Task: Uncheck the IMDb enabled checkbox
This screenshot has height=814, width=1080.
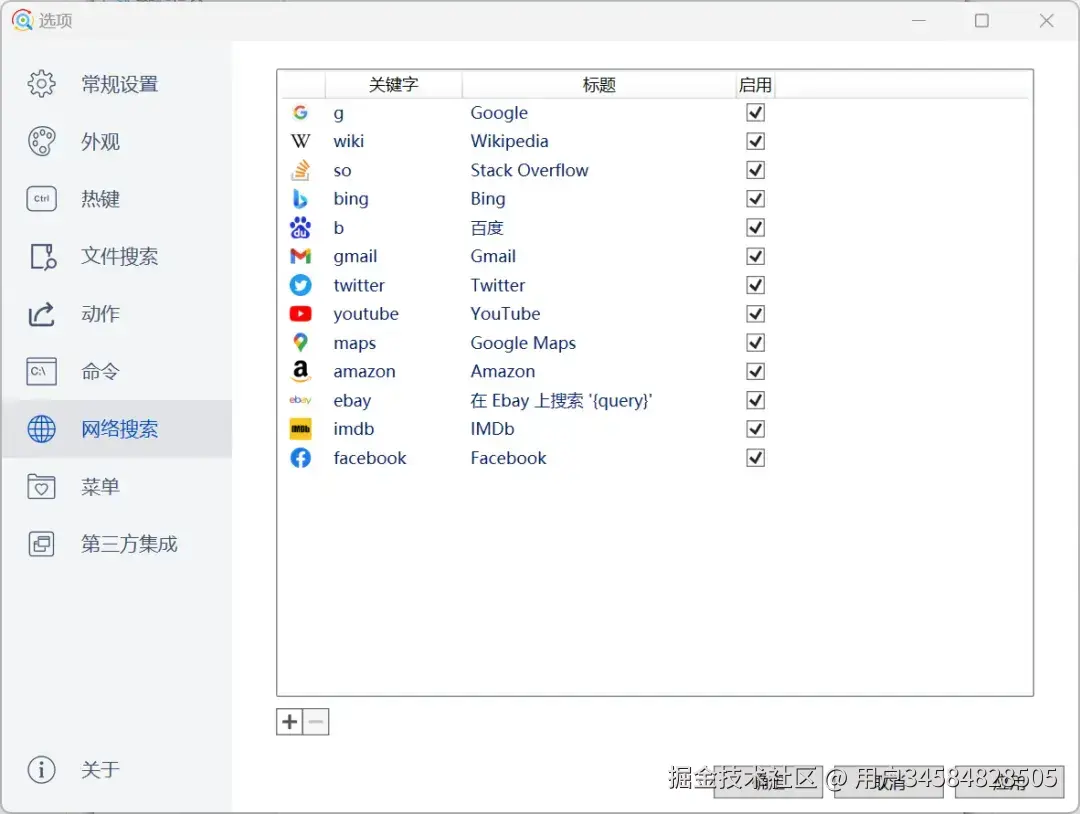Action: (x=756, y=429)
